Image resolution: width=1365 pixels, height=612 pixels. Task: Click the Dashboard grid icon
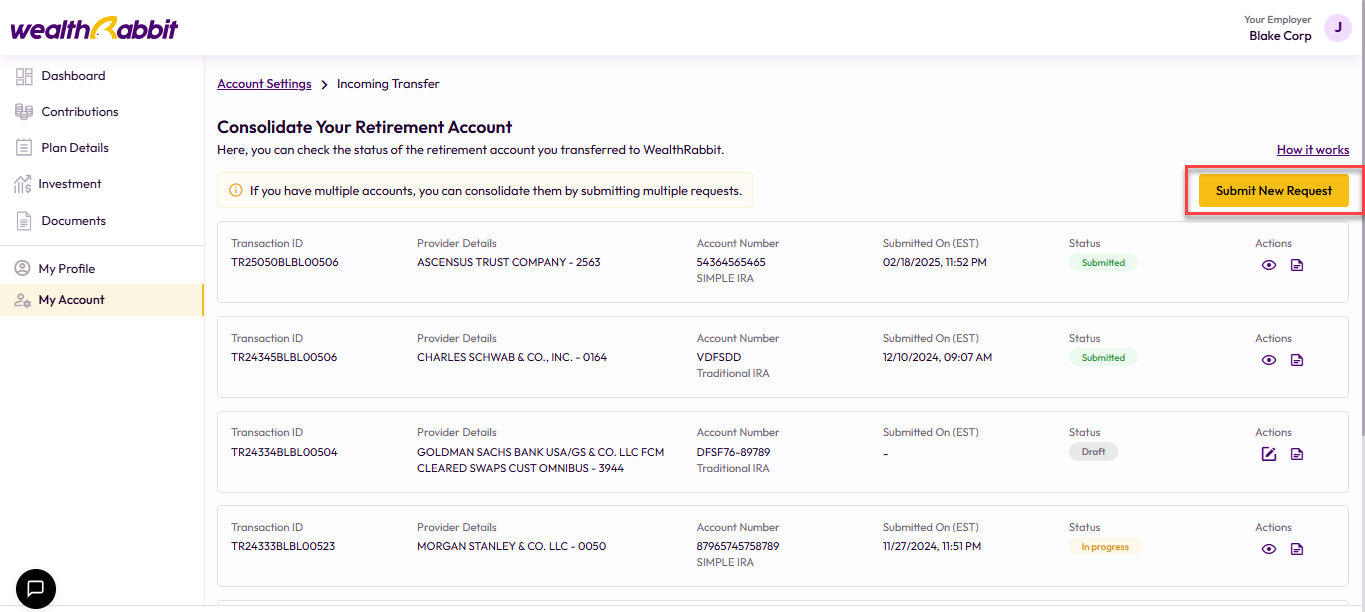point(24,76)
